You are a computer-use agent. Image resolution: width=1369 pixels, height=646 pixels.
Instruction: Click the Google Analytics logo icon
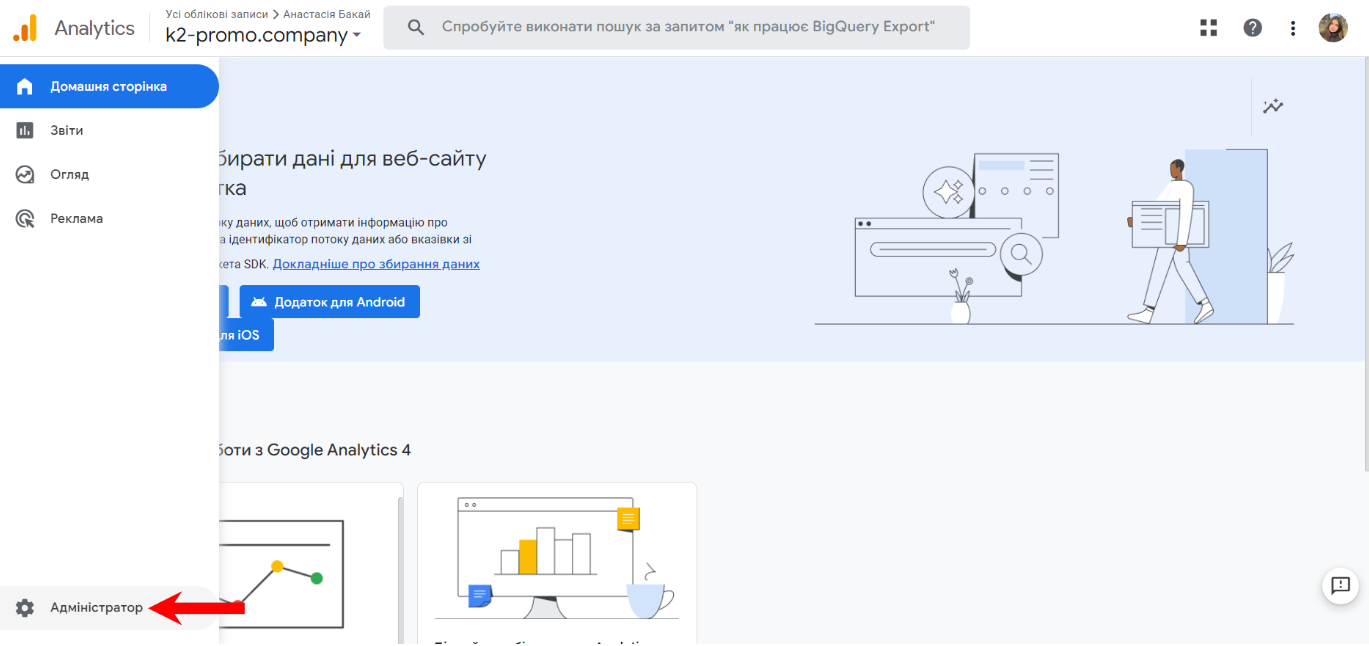point(24,27)
